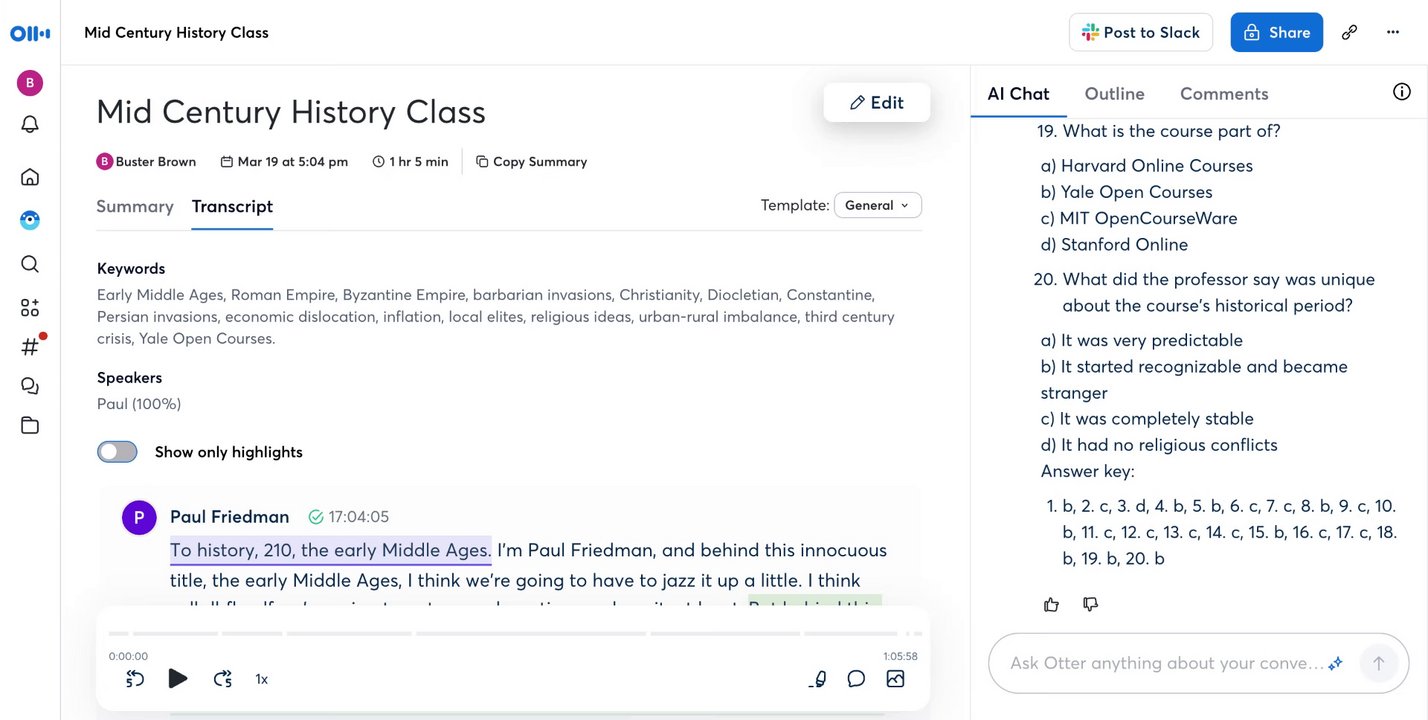Click the Share button

[1276, 32]
